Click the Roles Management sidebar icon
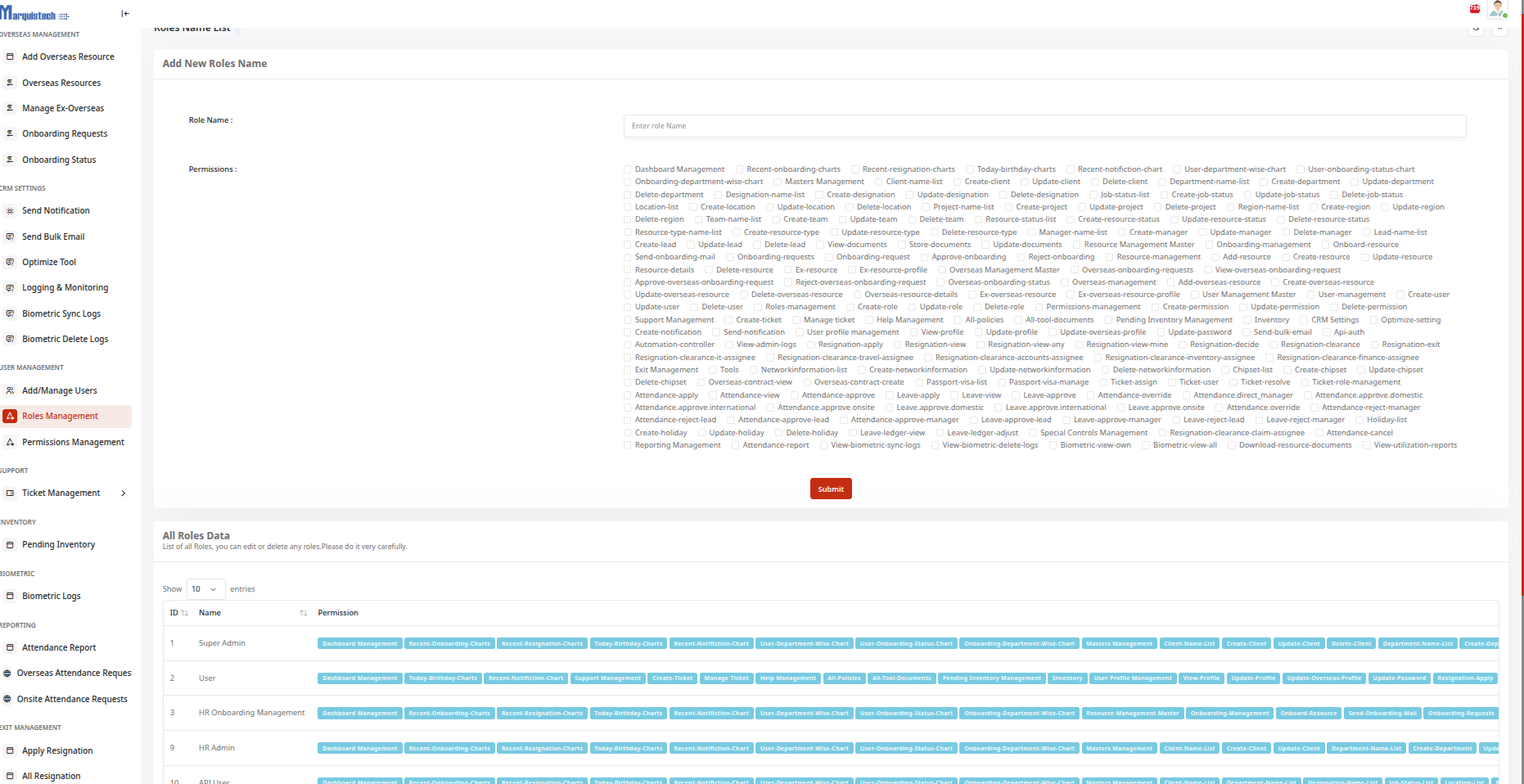The height and width of the screenshot is (784, 1524). [x=10, y=417]
